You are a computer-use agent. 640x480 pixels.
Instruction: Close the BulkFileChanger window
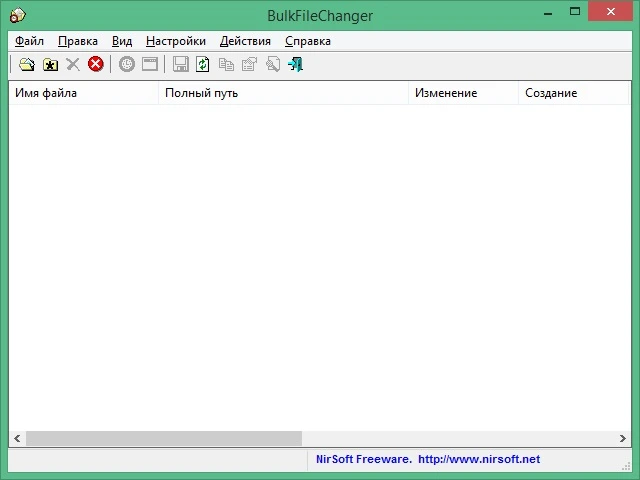coord(611,11)
